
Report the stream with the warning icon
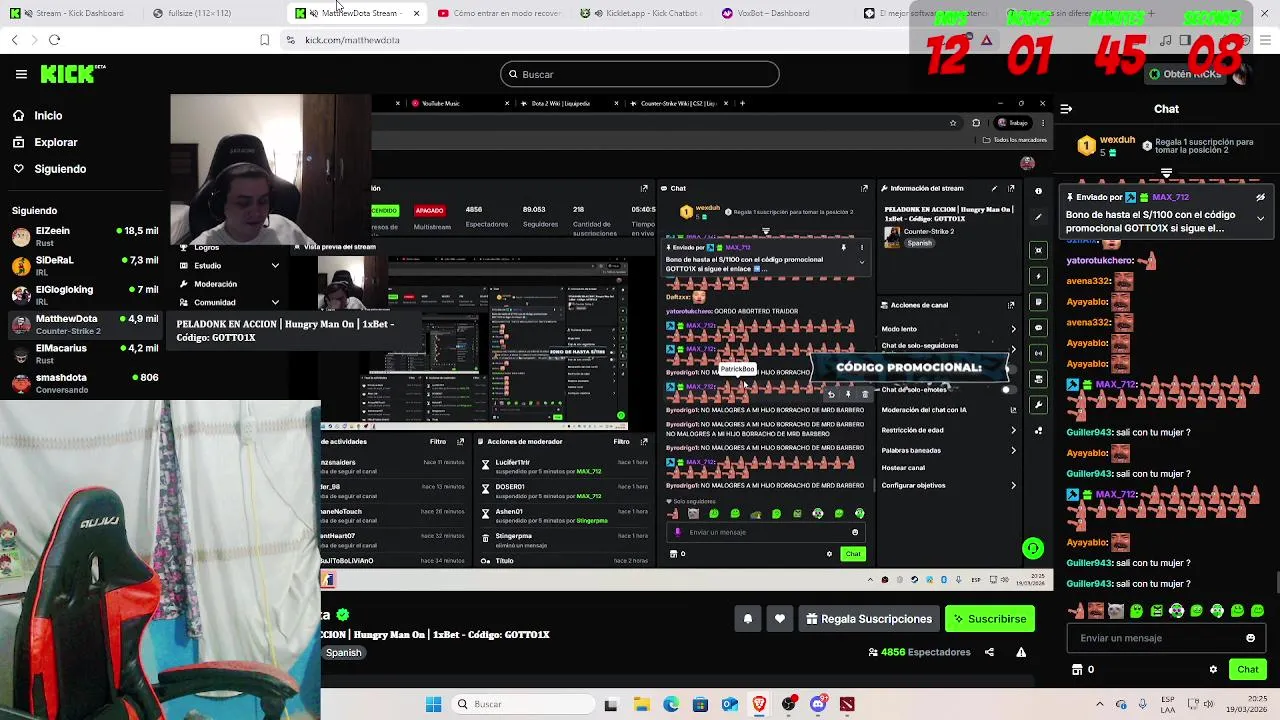1021,652
